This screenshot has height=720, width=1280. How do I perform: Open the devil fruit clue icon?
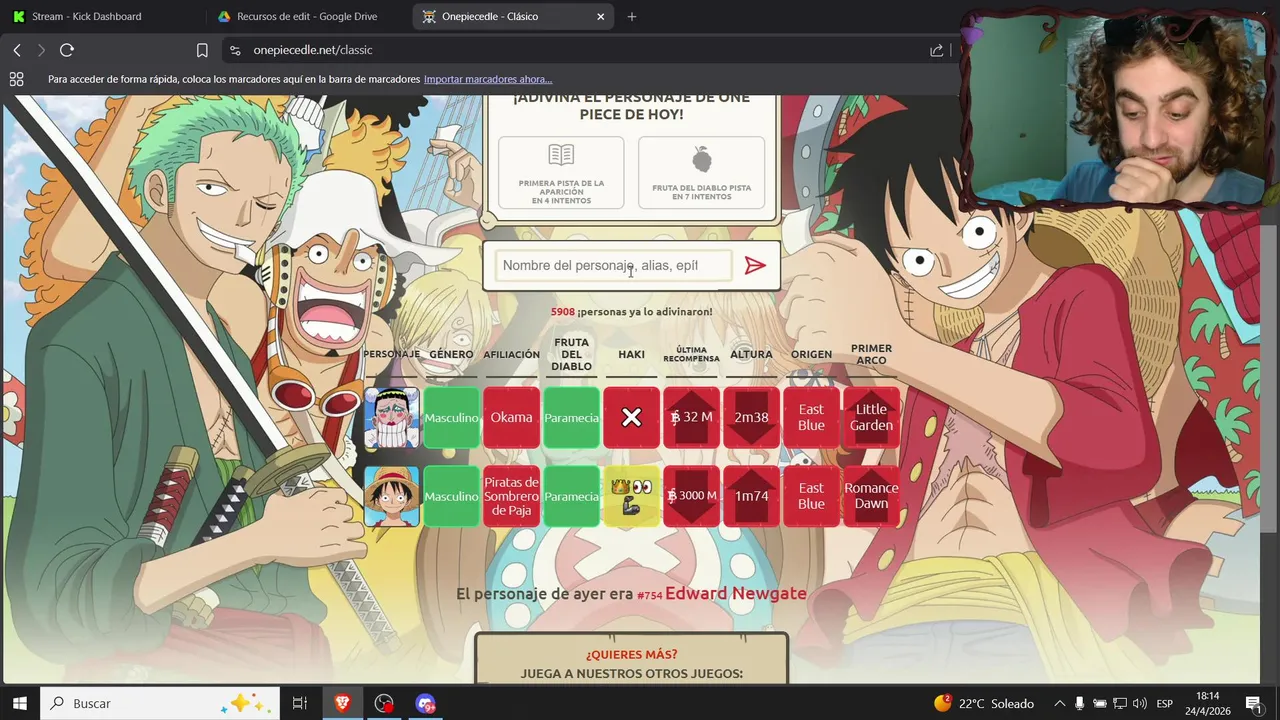pyautogui.click(x=702, y=159)
